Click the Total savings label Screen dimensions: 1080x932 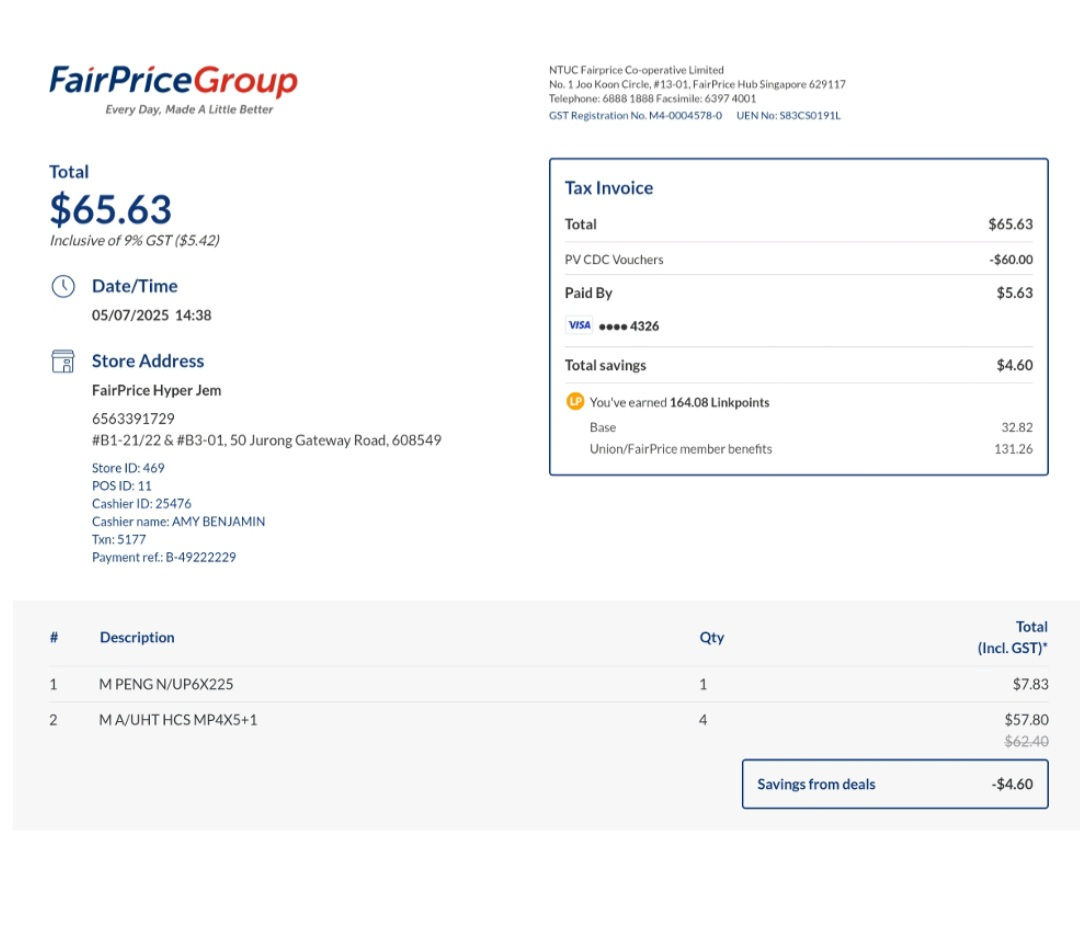pyautogui.click(x=605, y=365)
